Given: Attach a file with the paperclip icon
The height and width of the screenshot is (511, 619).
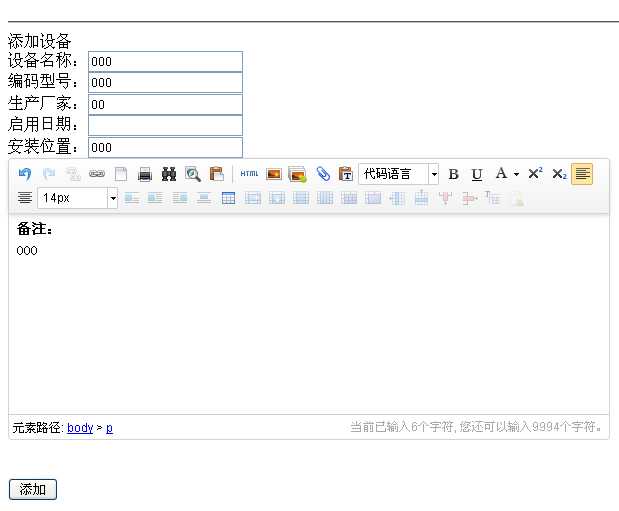Looking at the screenshot, I should 323,174.
